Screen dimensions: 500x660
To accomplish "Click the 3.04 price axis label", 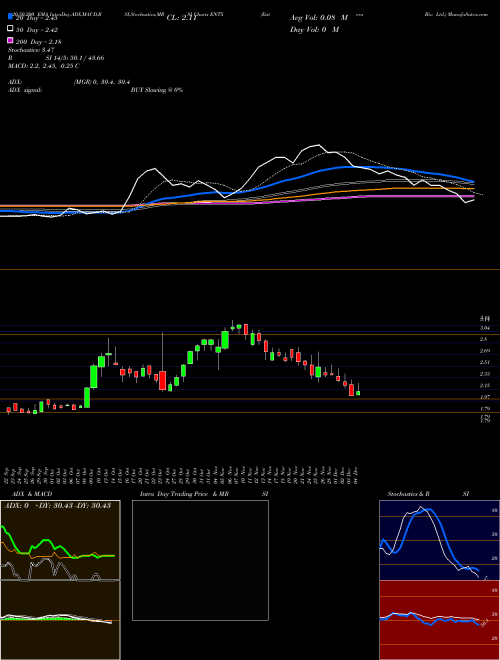I will [484, 328].
